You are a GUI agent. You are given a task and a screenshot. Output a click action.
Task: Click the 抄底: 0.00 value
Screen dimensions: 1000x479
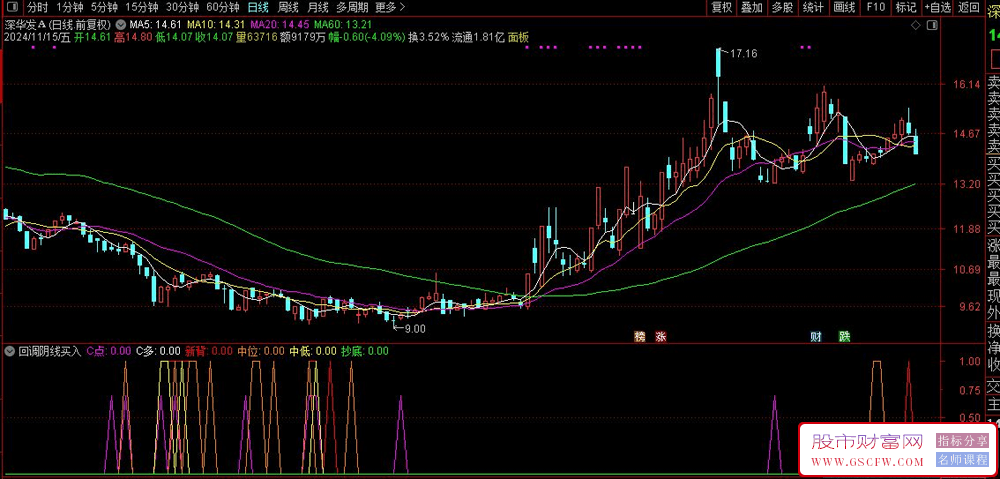(364, 351)
